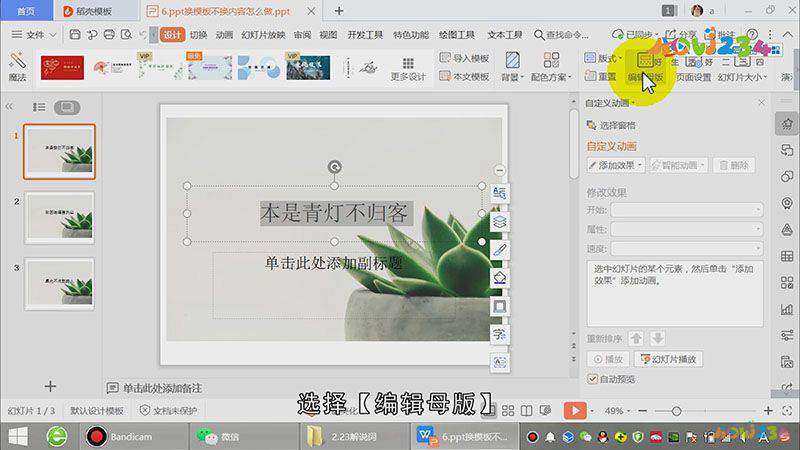The height and width of the screenshot is (450, 800).
Task: Click 编辑母版 to edit slide master
Action: coord(645,68)
